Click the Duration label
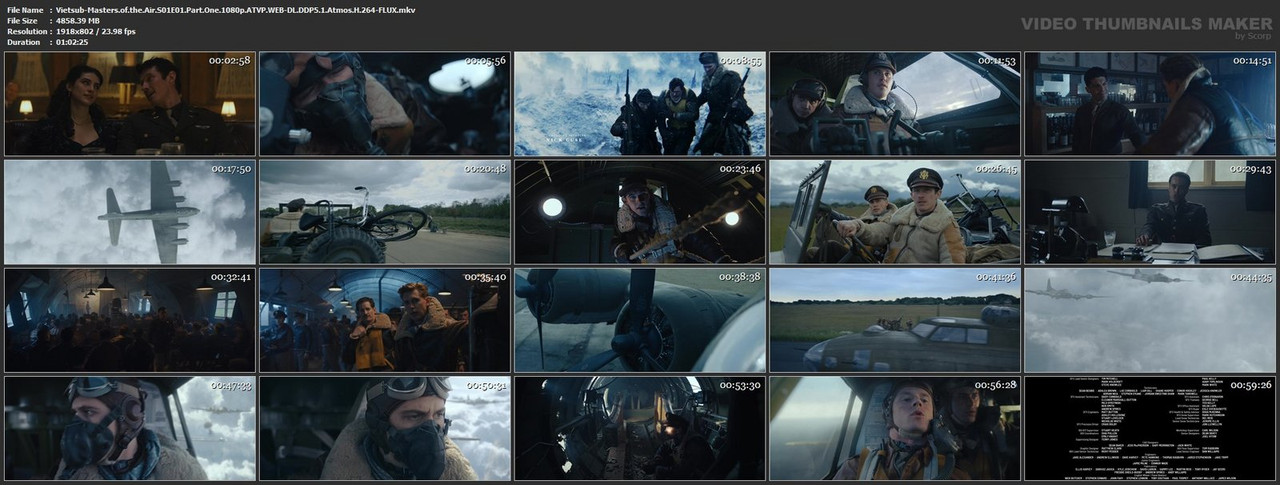 22,43
